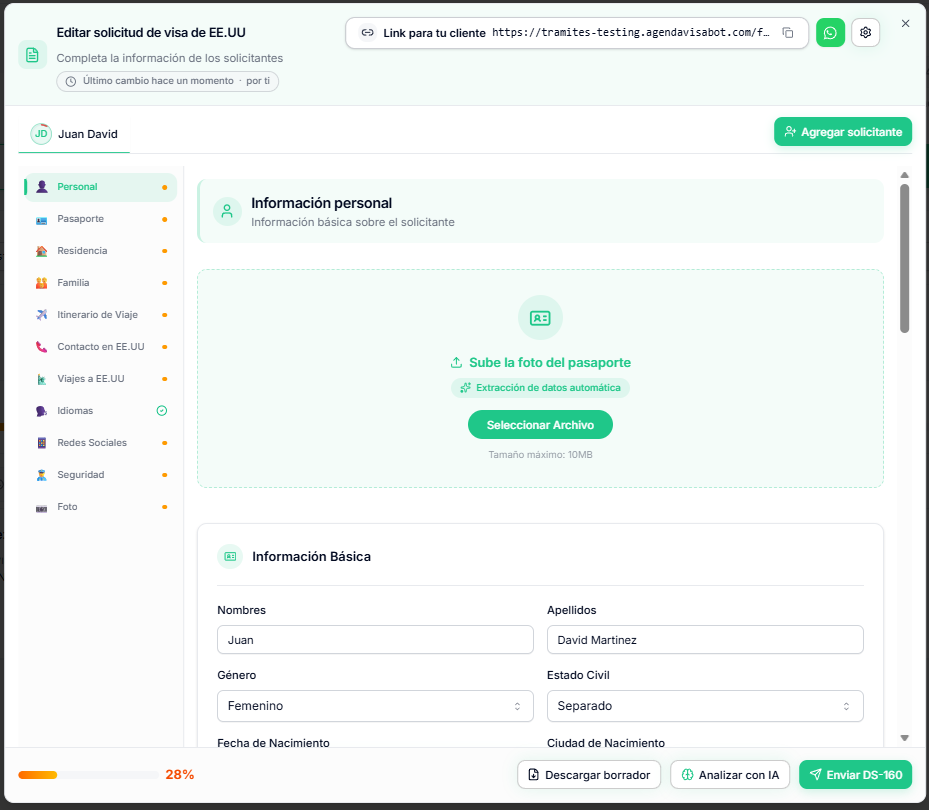The width and height of the screenshot is (929, 810).
Task: Click the Último cambio history badge
Action: coord(168,81)
